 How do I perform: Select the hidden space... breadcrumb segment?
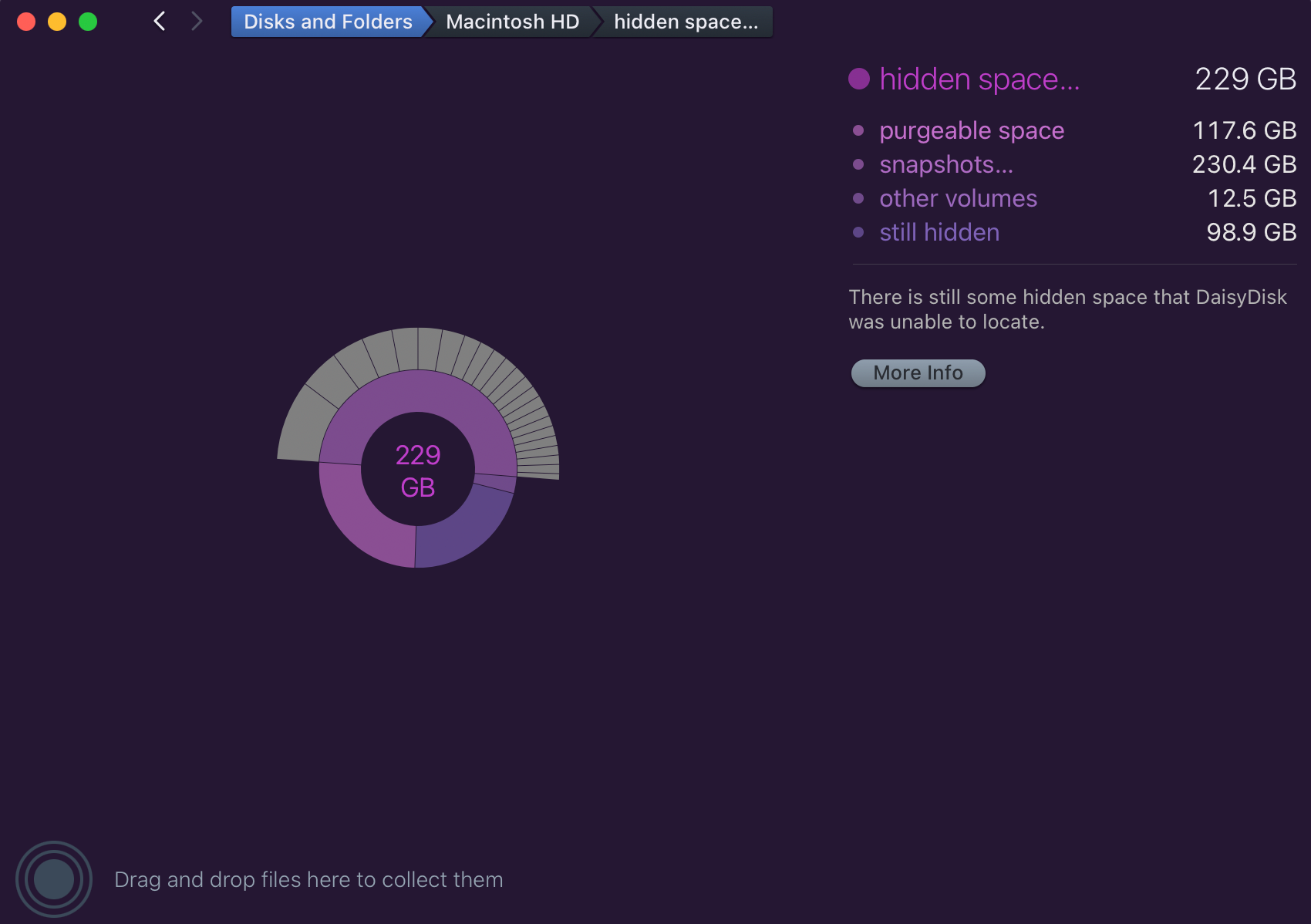(x=686, y=22)
